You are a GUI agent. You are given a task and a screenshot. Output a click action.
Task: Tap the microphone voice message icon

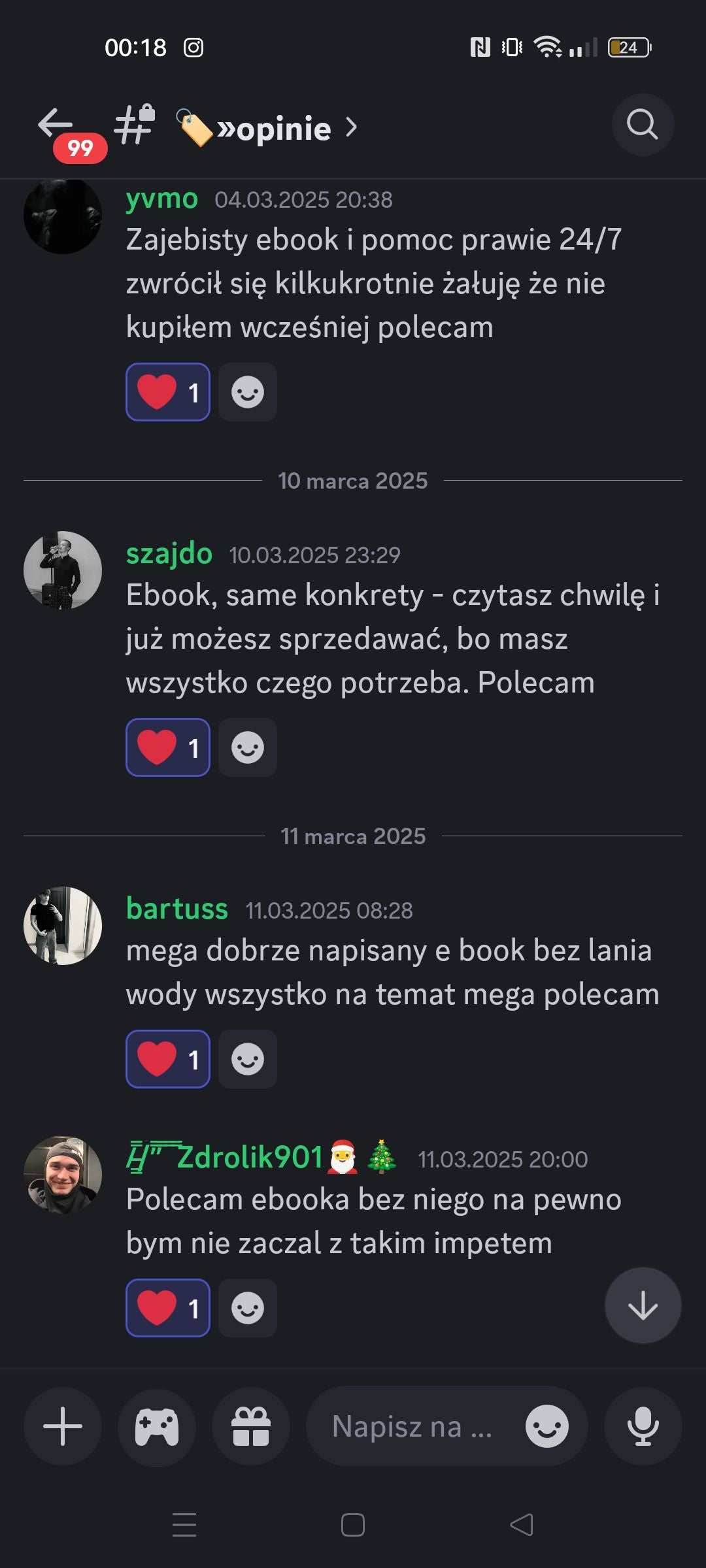(x=643, y=1426)
